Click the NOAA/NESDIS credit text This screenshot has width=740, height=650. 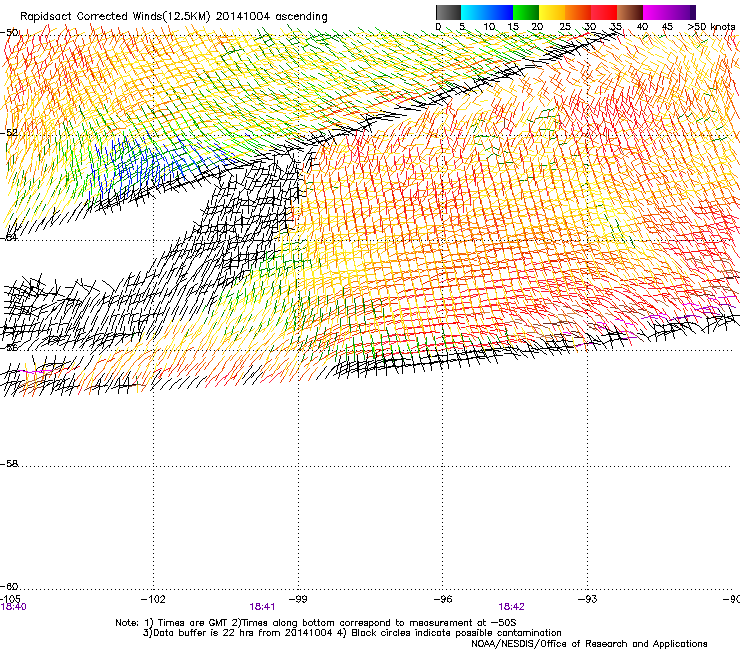pyautogui.click(x=589, y=643)
